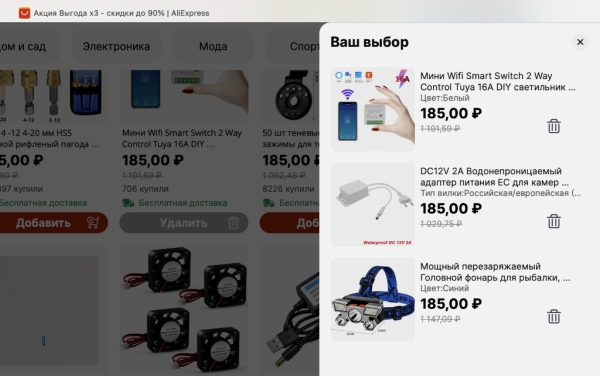Click the trash icon inside the Удалить button

pyautogui.click(x=233, y=223)
